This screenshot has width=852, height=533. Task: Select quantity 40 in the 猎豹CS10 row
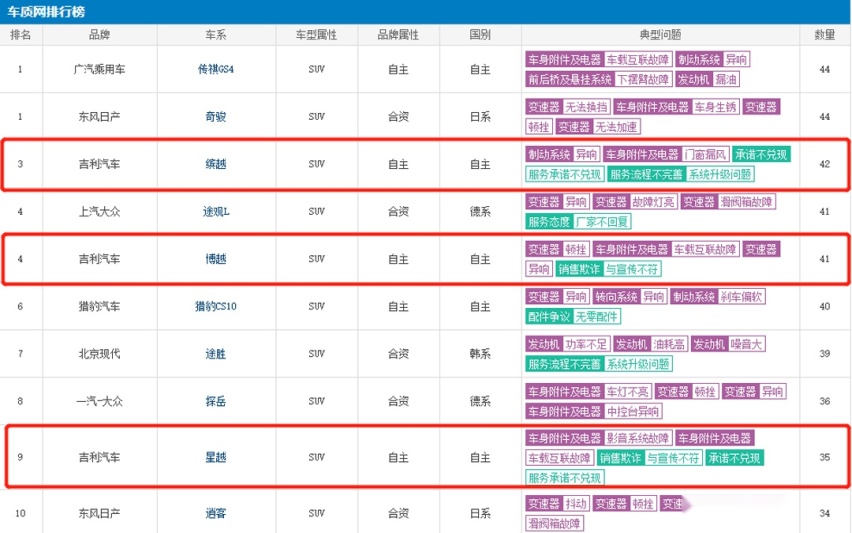pyautogui.click(x=824, y=306)
